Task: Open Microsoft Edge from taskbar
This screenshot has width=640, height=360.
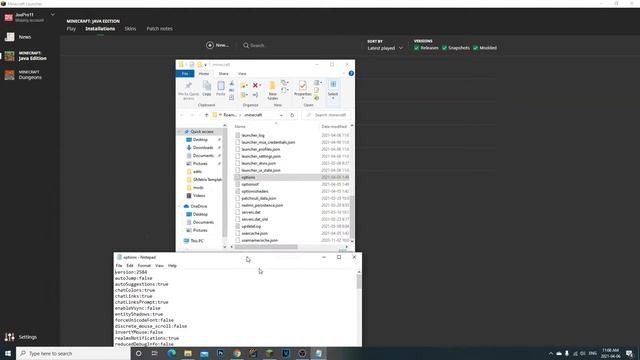Action: [x=171, y=353]
